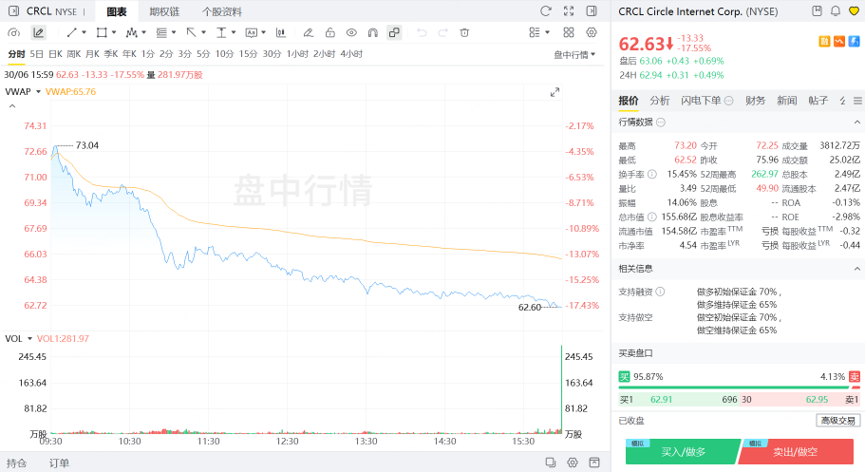Toggle lock drawings padlock icon
Screen dimensions: 865x472
click(330, 33)
